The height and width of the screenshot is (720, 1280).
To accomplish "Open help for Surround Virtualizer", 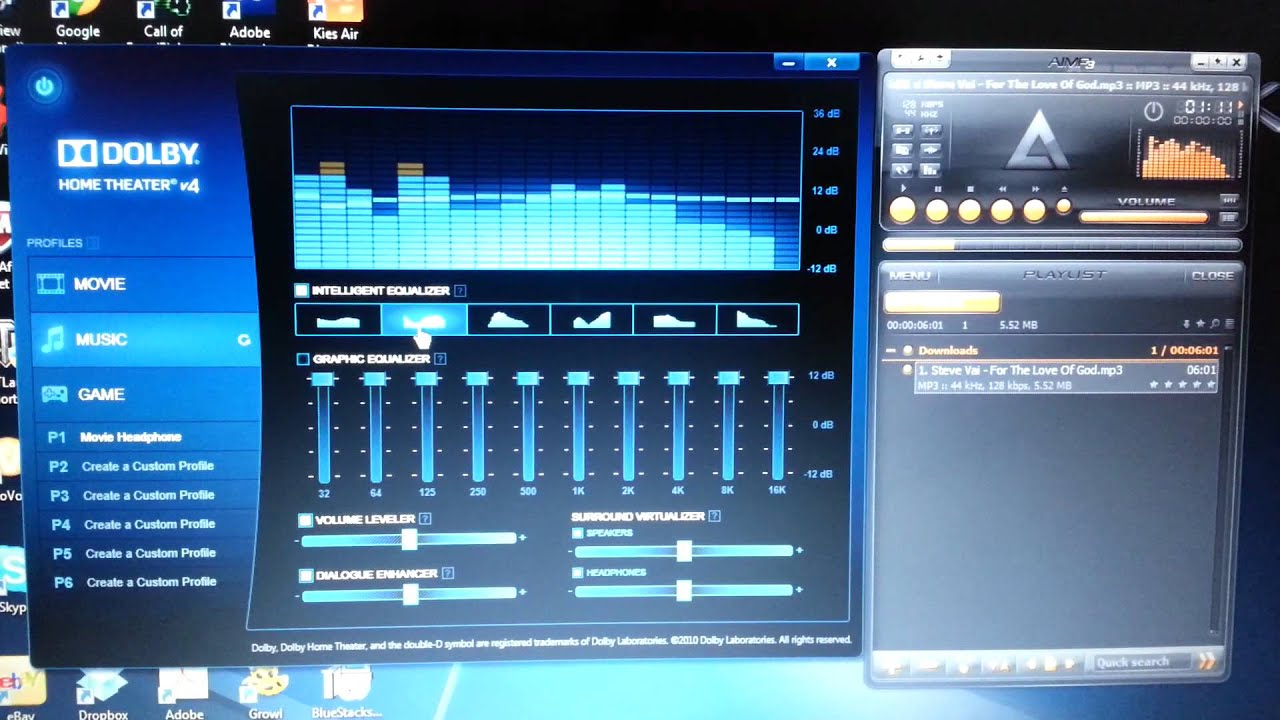I will 714,517.
